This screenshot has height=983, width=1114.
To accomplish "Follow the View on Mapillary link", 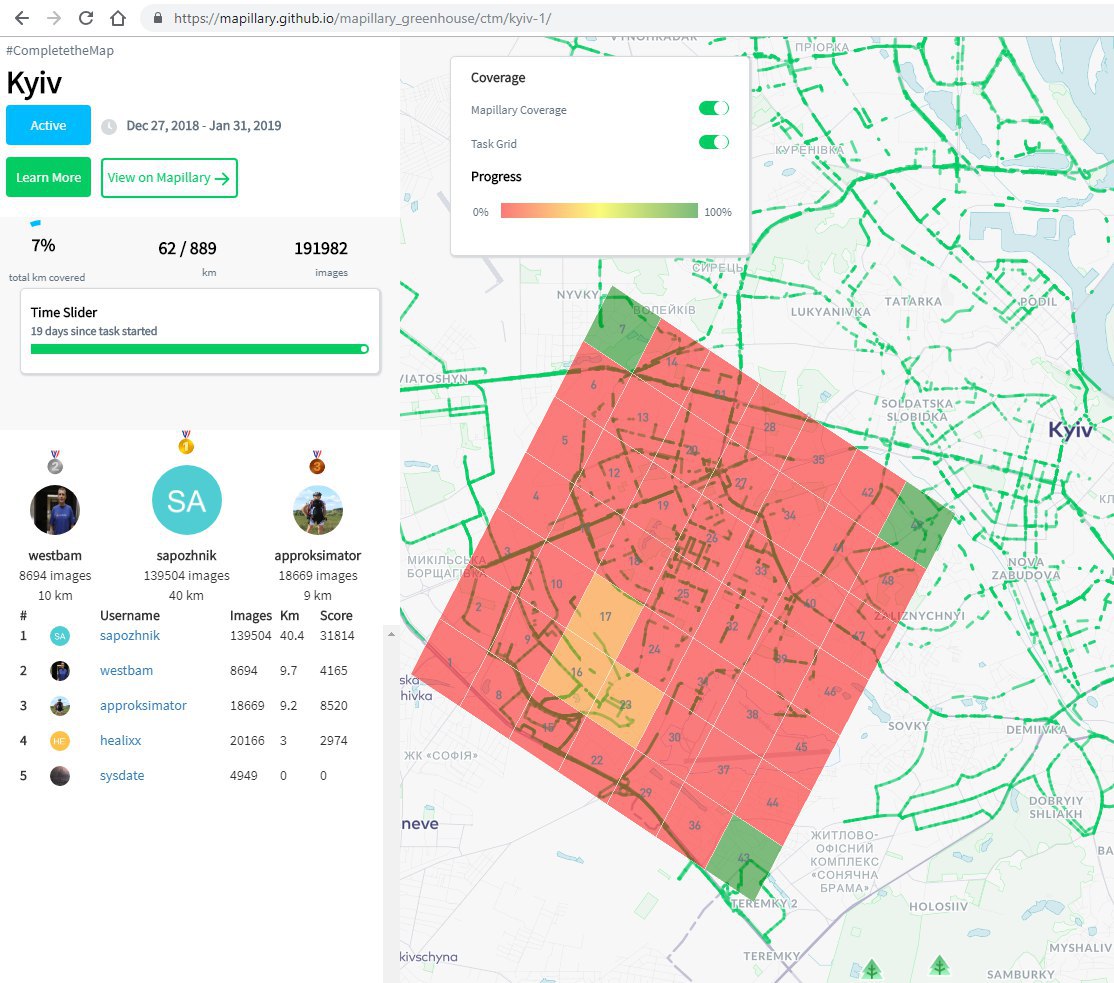I will coord(169,178).
